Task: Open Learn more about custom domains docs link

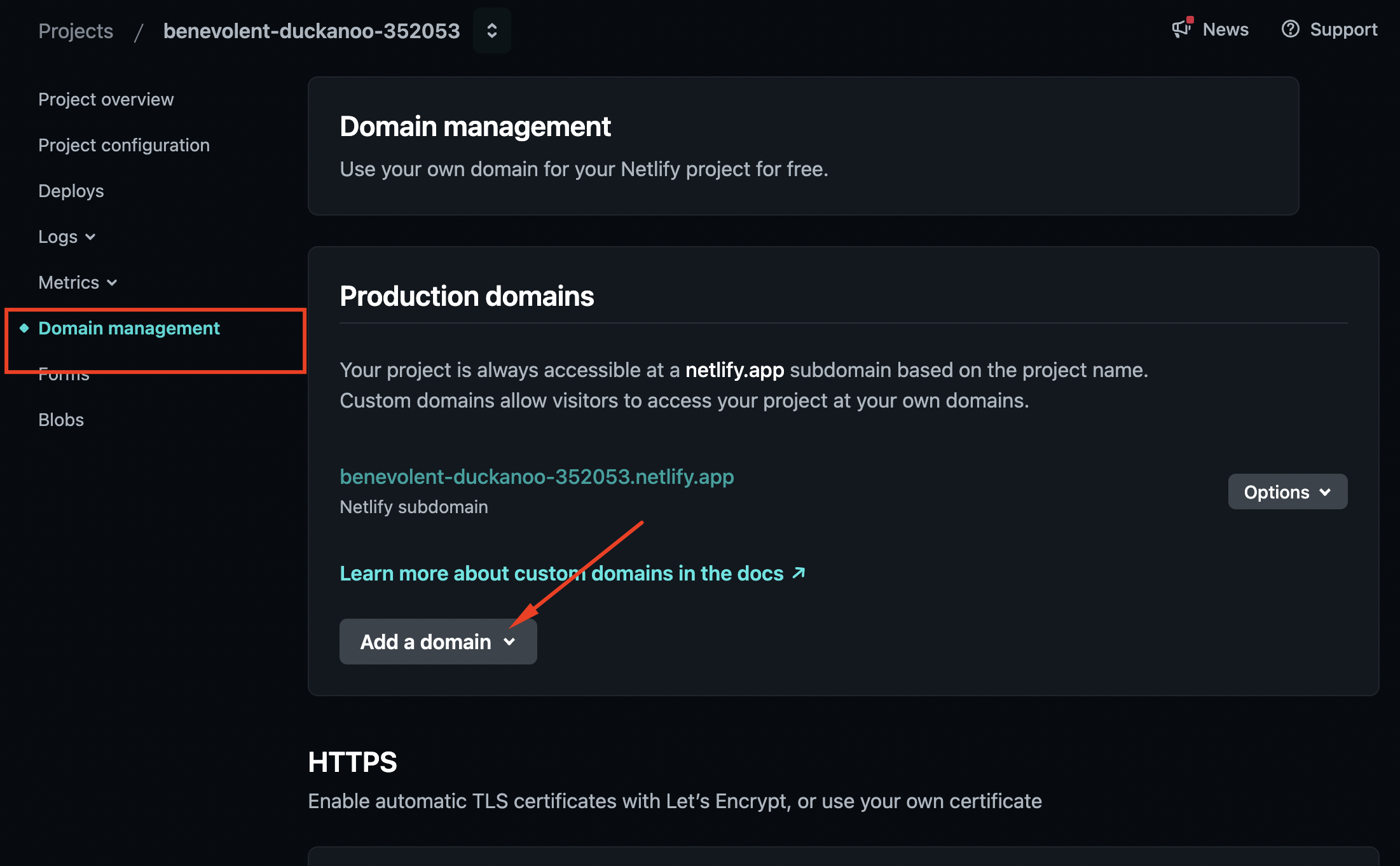Action: tap(561, 573)
